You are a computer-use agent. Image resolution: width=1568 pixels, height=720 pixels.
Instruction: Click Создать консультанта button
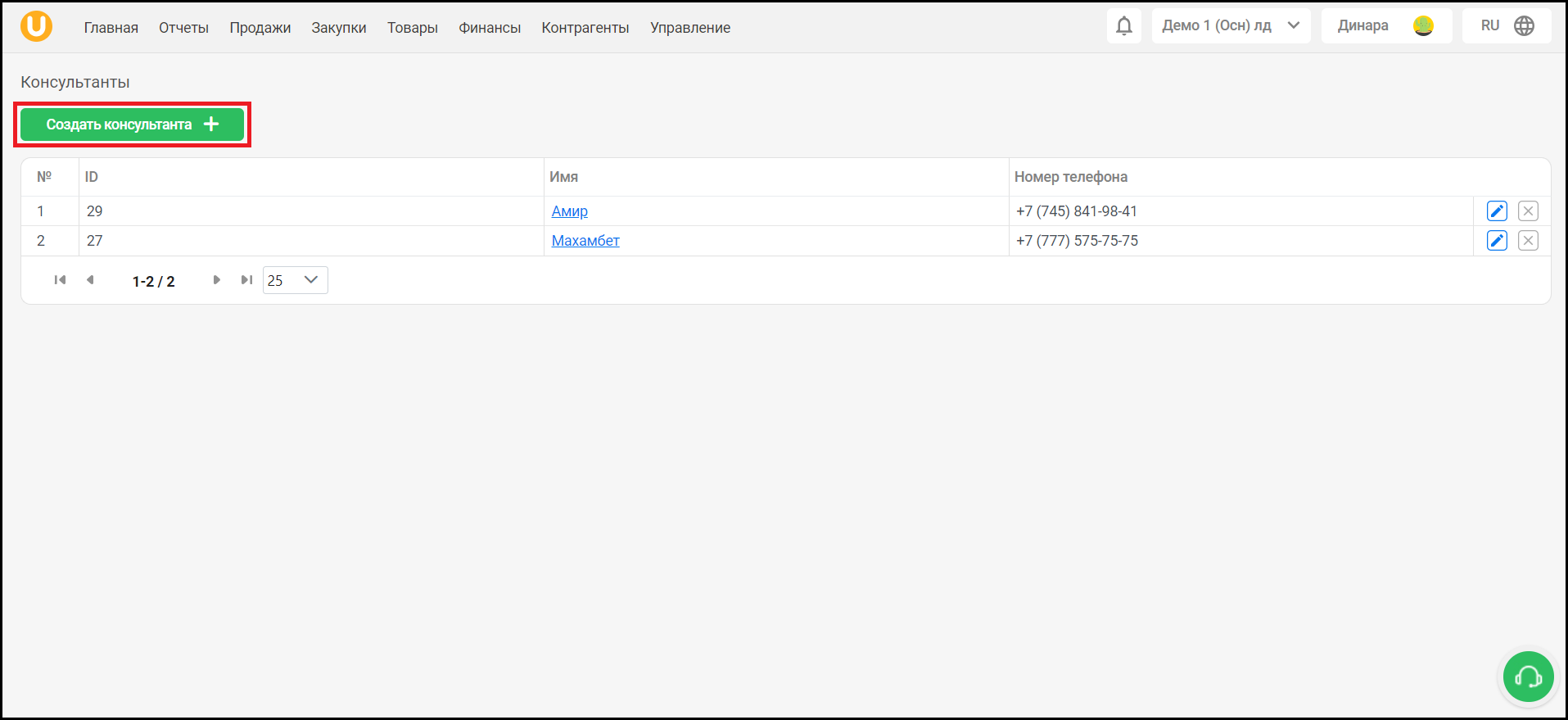(132, 125)
